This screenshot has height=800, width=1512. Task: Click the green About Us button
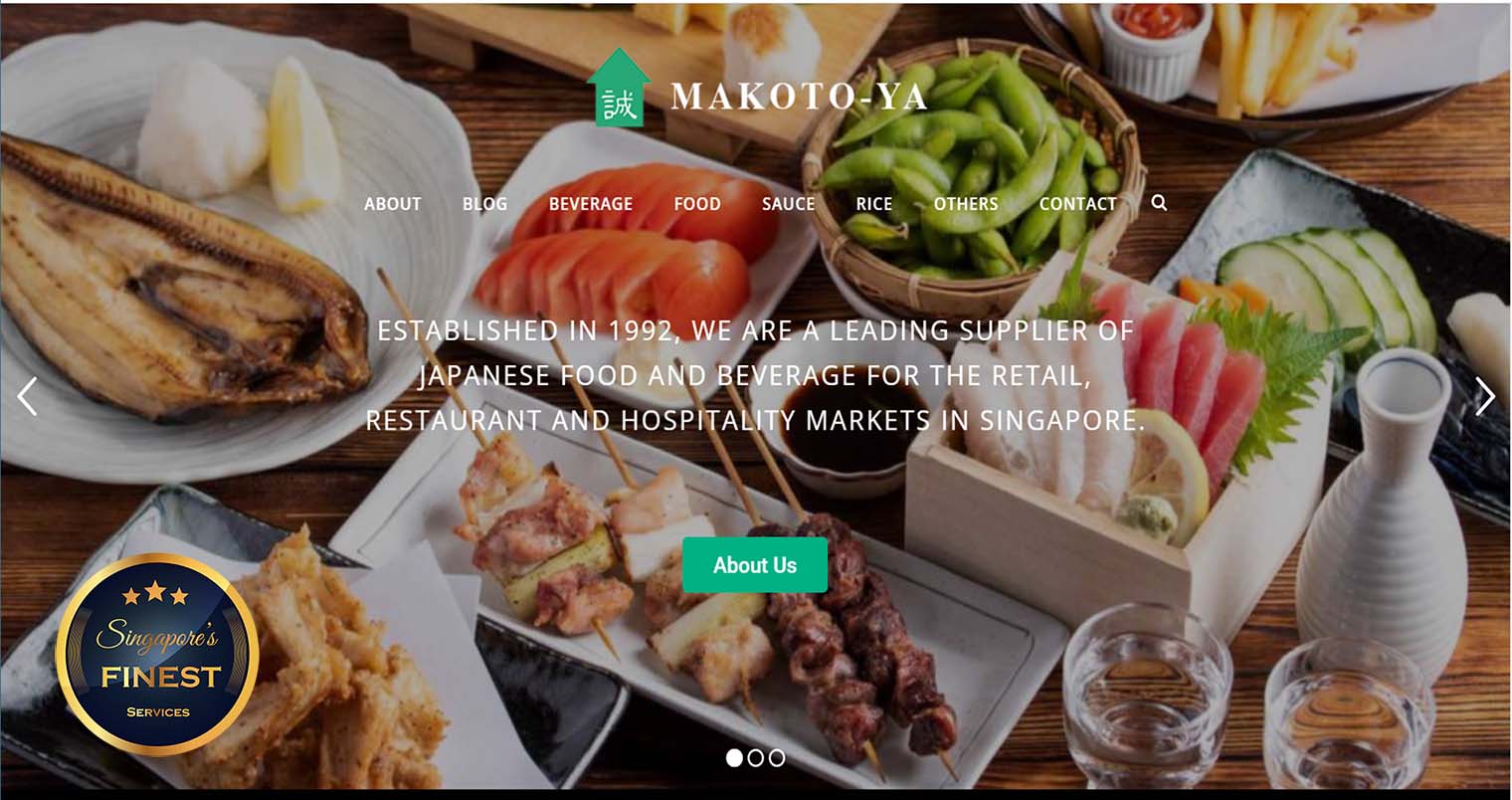(755, 565)
